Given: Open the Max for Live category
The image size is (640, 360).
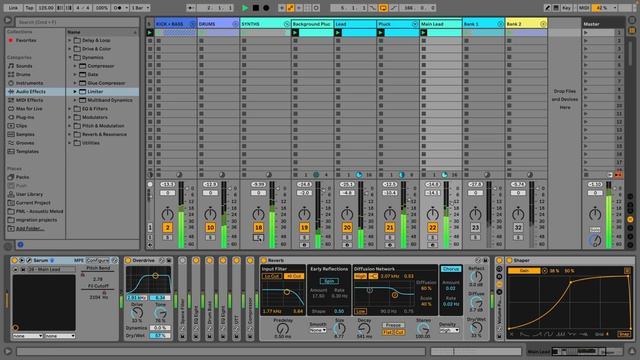Looking at the screenshot, I should pyautogui.click(x=29, y=109).
